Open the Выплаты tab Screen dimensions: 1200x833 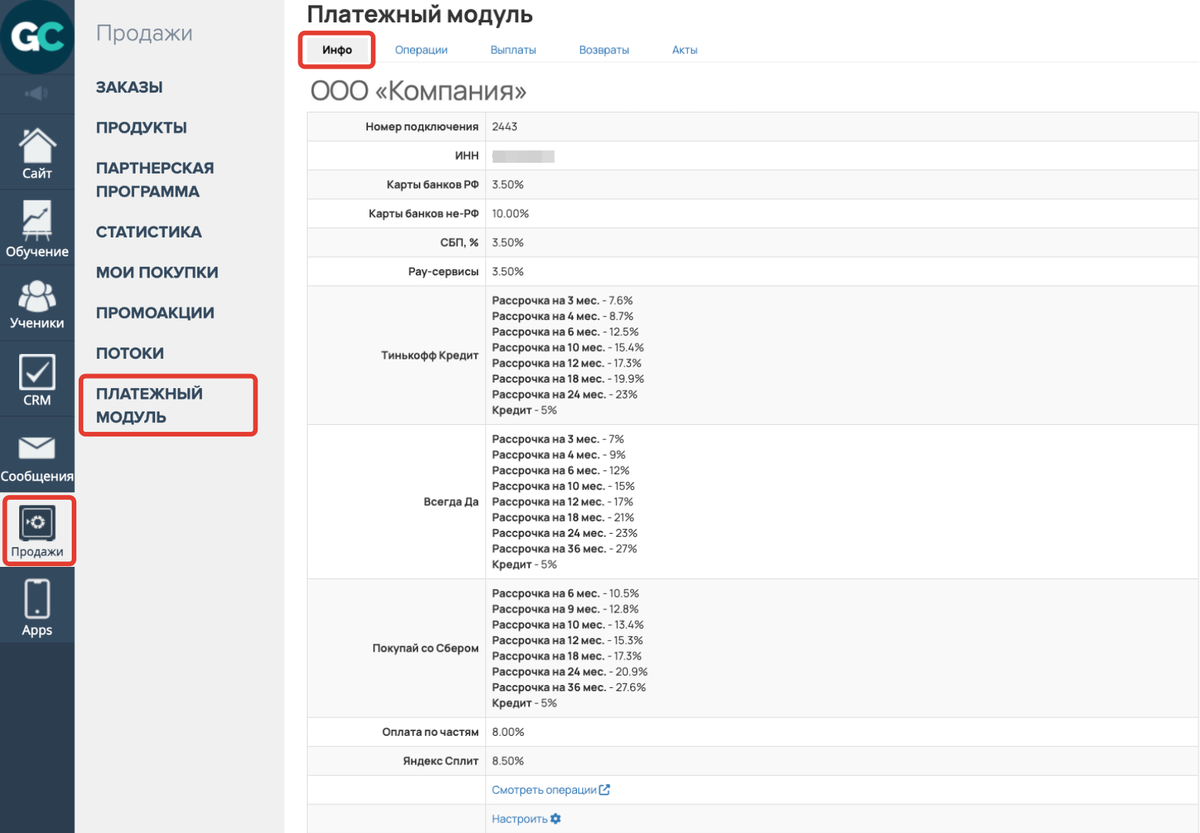513,50
